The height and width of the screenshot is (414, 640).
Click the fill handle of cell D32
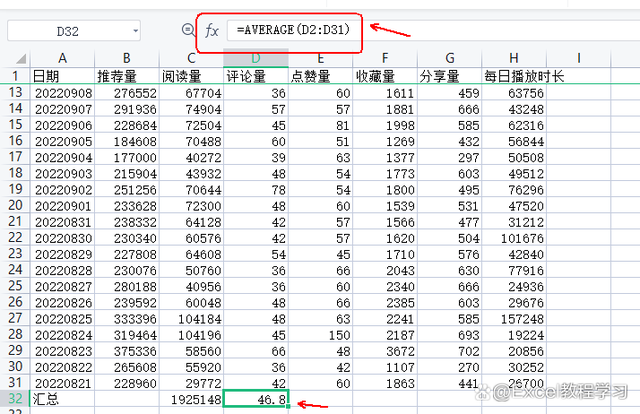[288, 406]
